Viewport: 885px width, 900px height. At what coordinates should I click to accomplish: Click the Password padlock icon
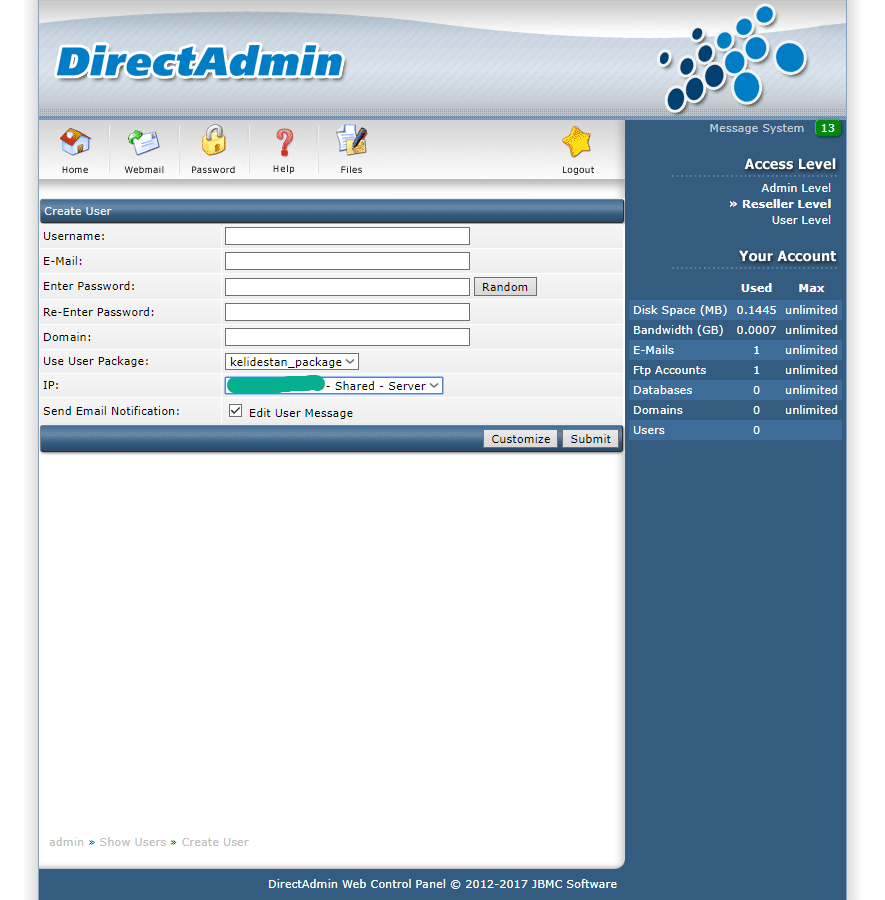pos(213,141)
